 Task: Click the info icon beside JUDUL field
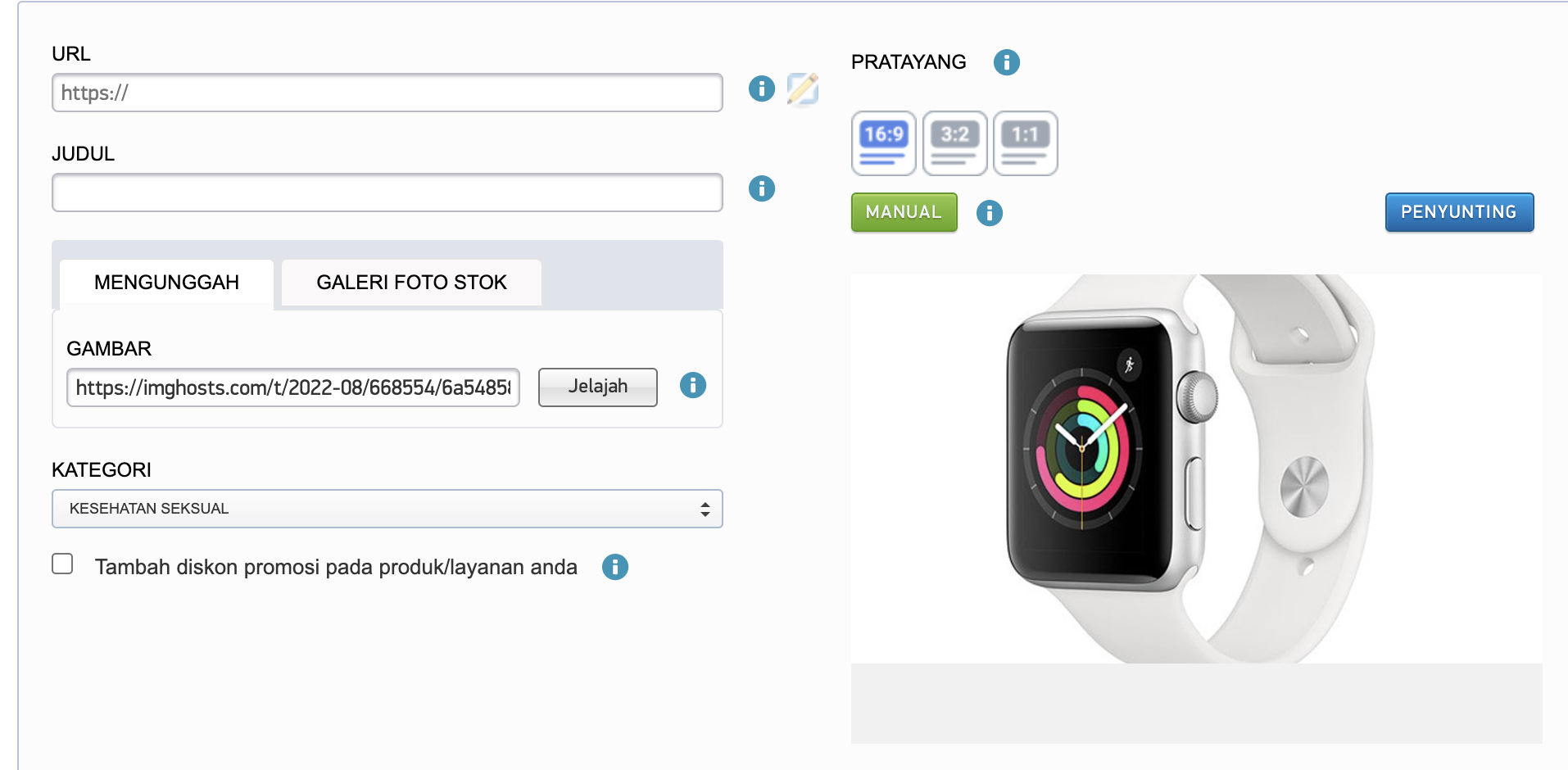[761, 188]
